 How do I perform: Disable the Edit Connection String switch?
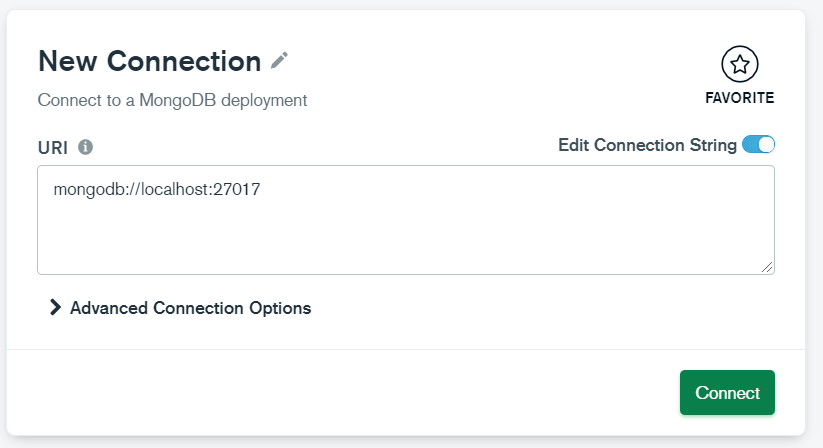point(758,145)
